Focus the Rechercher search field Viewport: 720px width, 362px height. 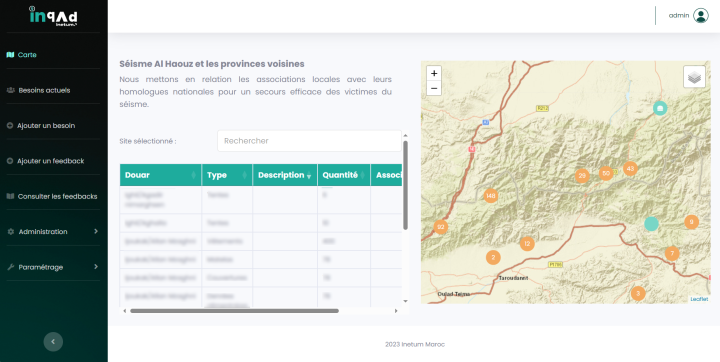tap(309, 141)
